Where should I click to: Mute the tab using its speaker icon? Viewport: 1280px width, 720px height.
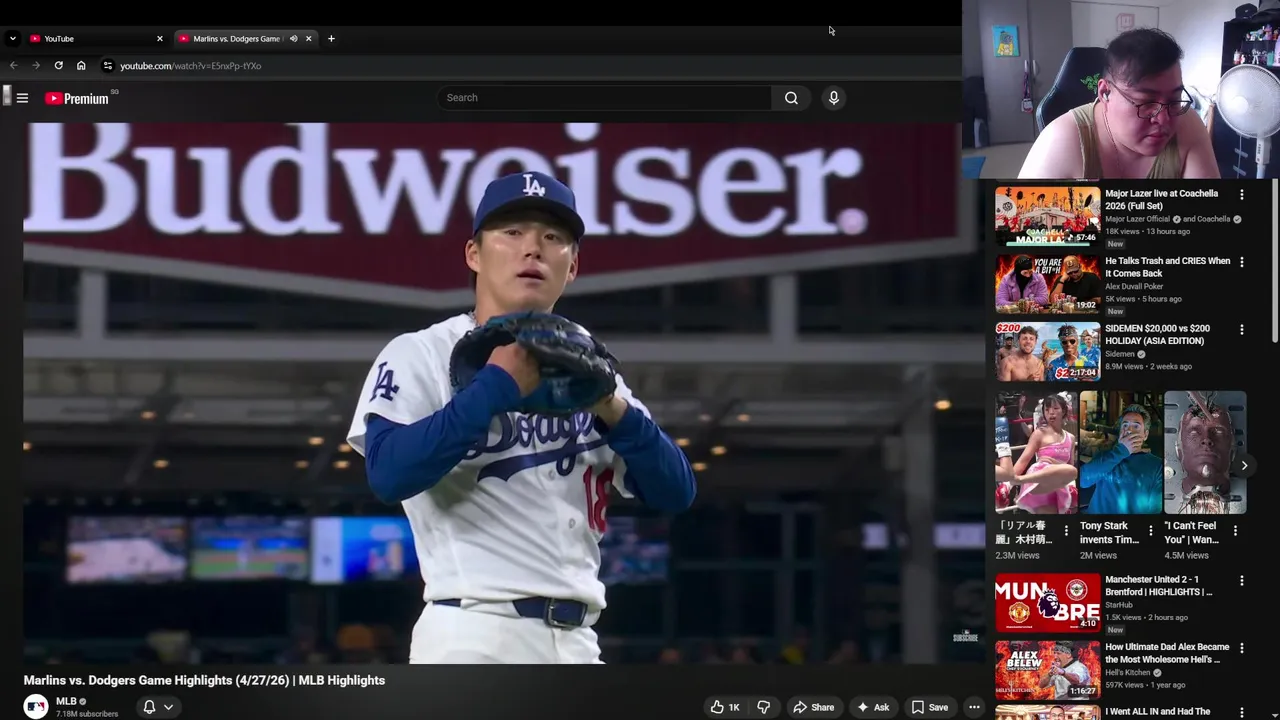tap(293, 39)
